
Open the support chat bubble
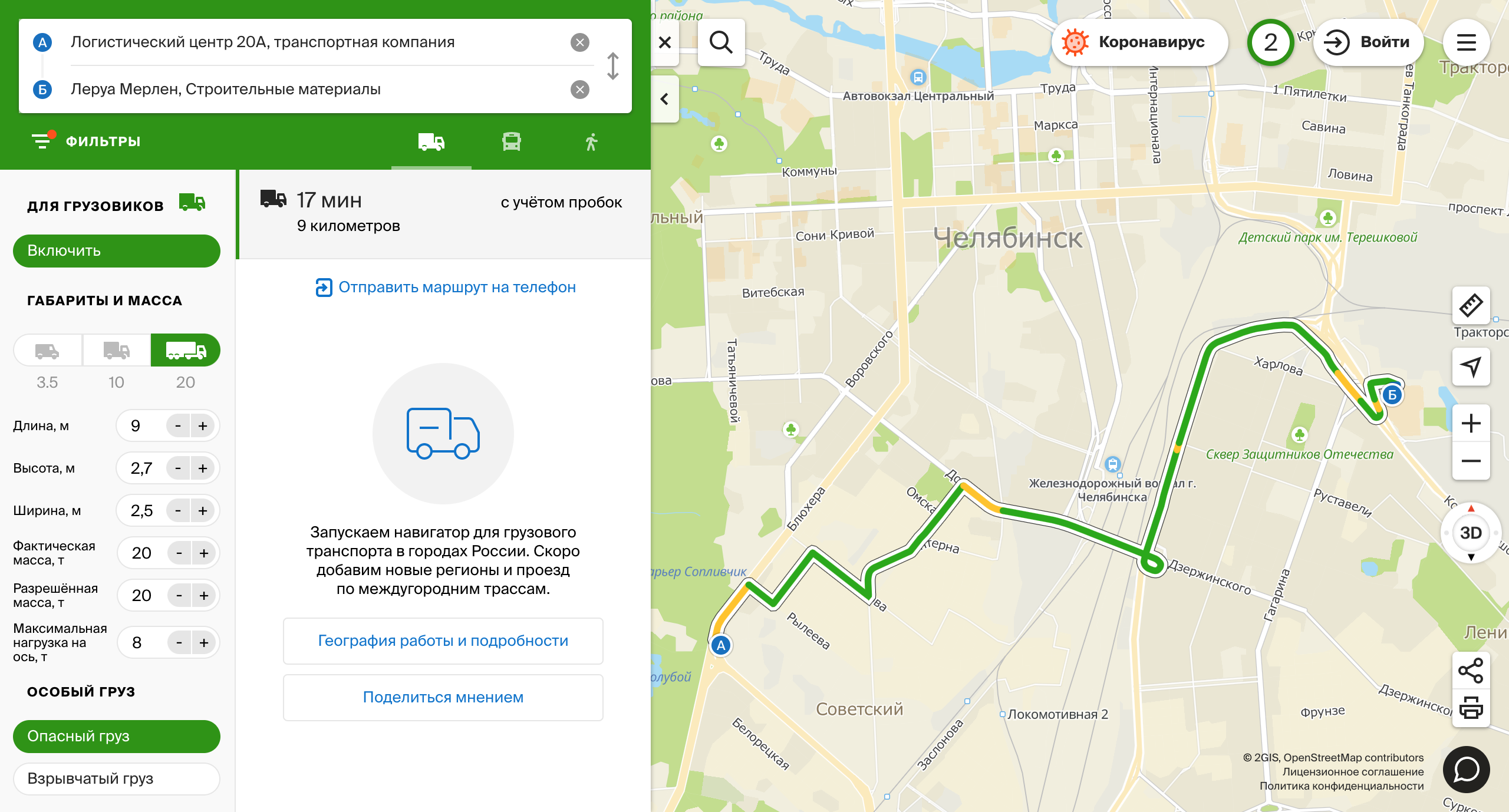pos(1466,770)
